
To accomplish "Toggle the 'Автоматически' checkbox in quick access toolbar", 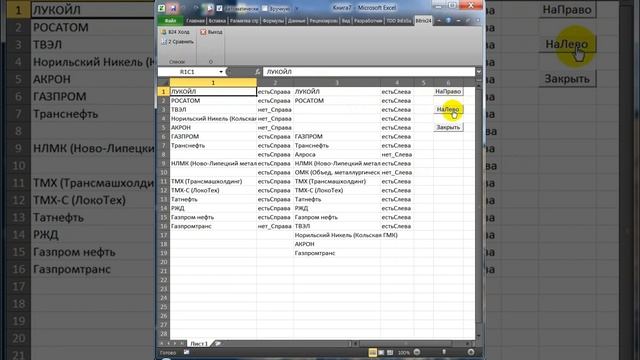I will pyautogui.click(x=220, y=8).
